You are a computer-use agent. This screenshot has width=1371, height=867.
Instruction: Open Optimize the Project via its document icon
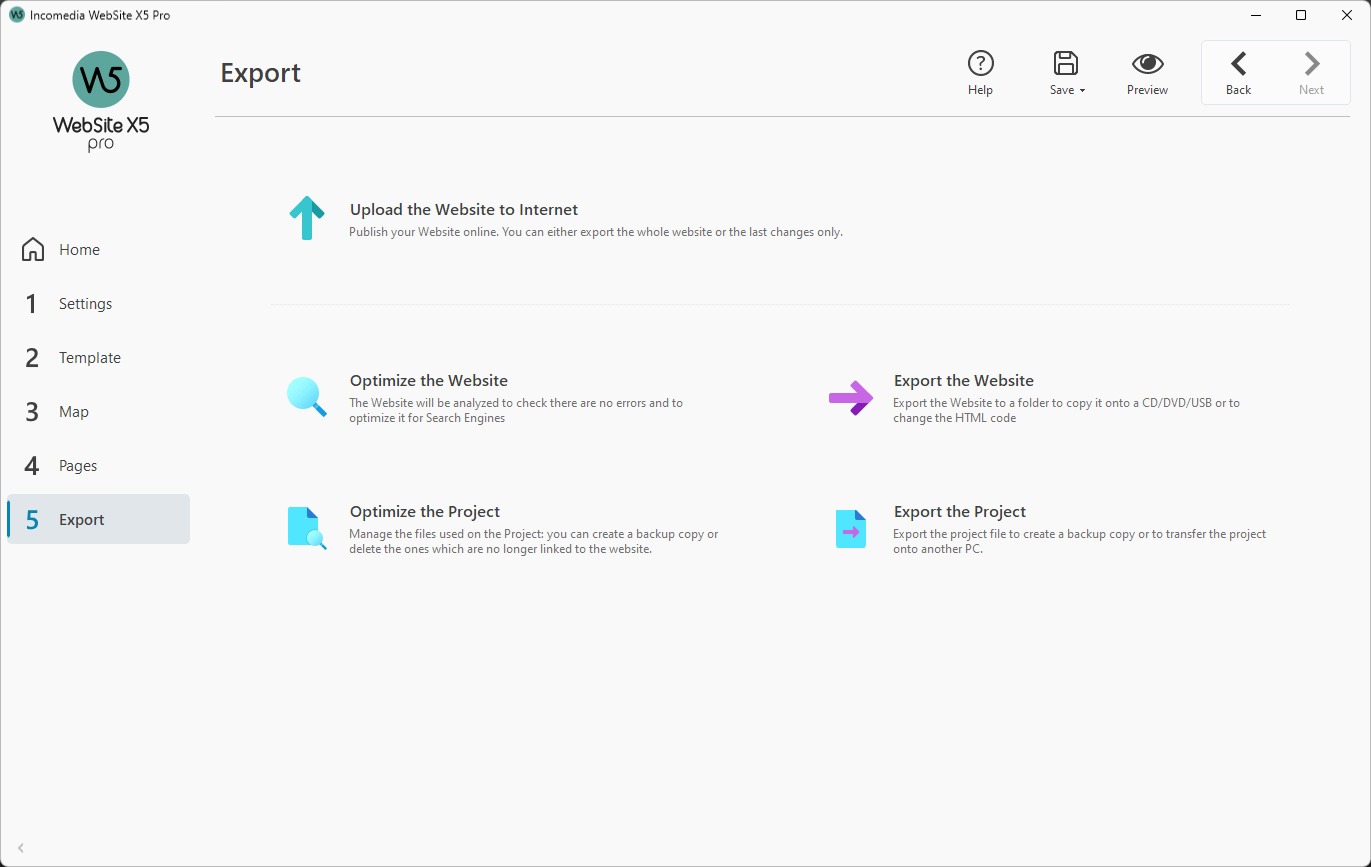tap(306, 528)
